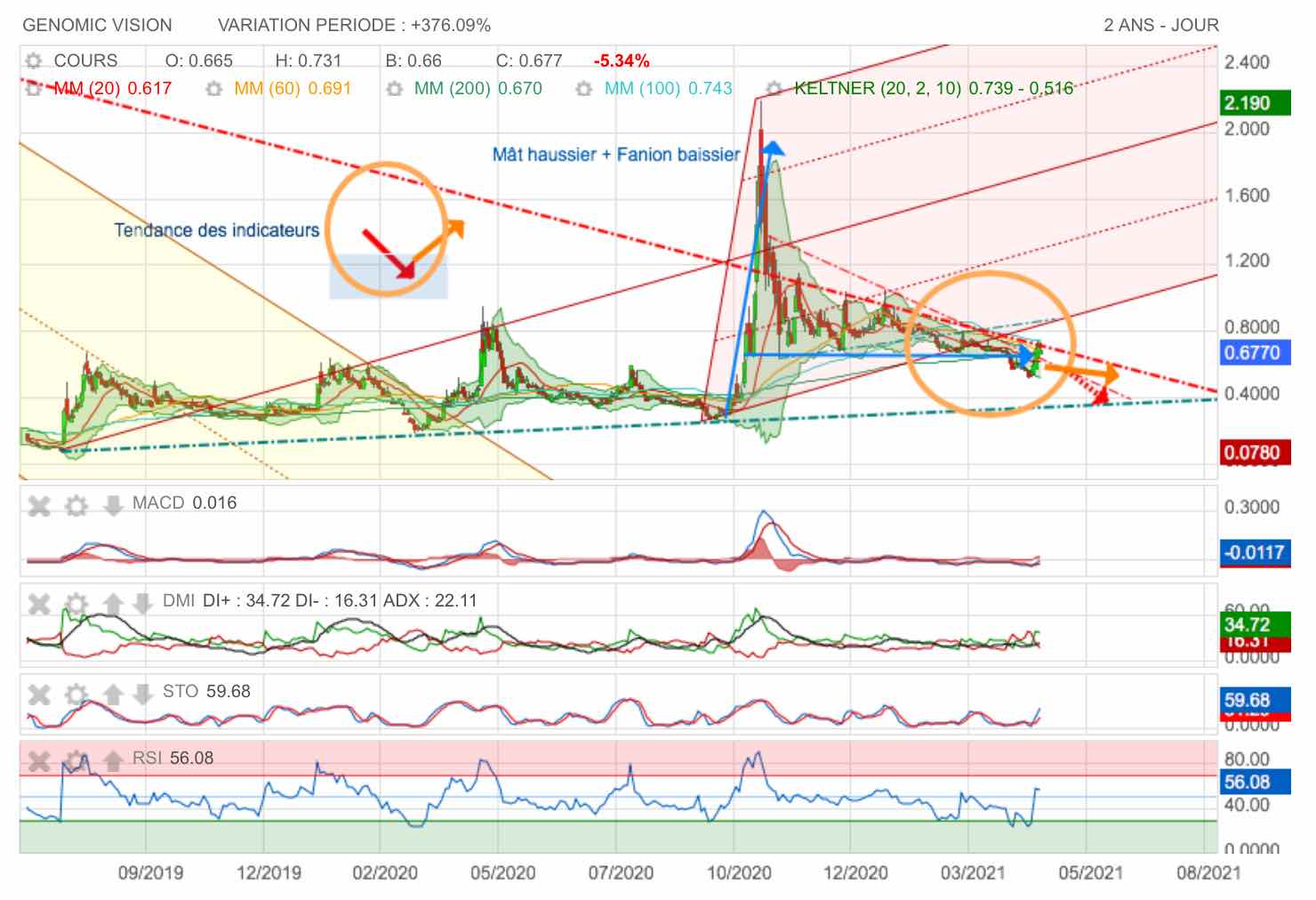Click the 10/2020 date label
This screenshot has width=1316, height=900.
tap(738, 872)
